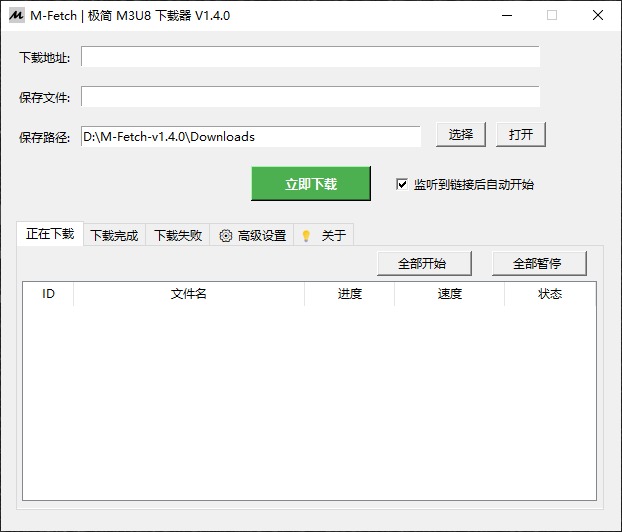622x532 pixels.
Task: Click 全部开始 to start all downloads
Action: 424,263
